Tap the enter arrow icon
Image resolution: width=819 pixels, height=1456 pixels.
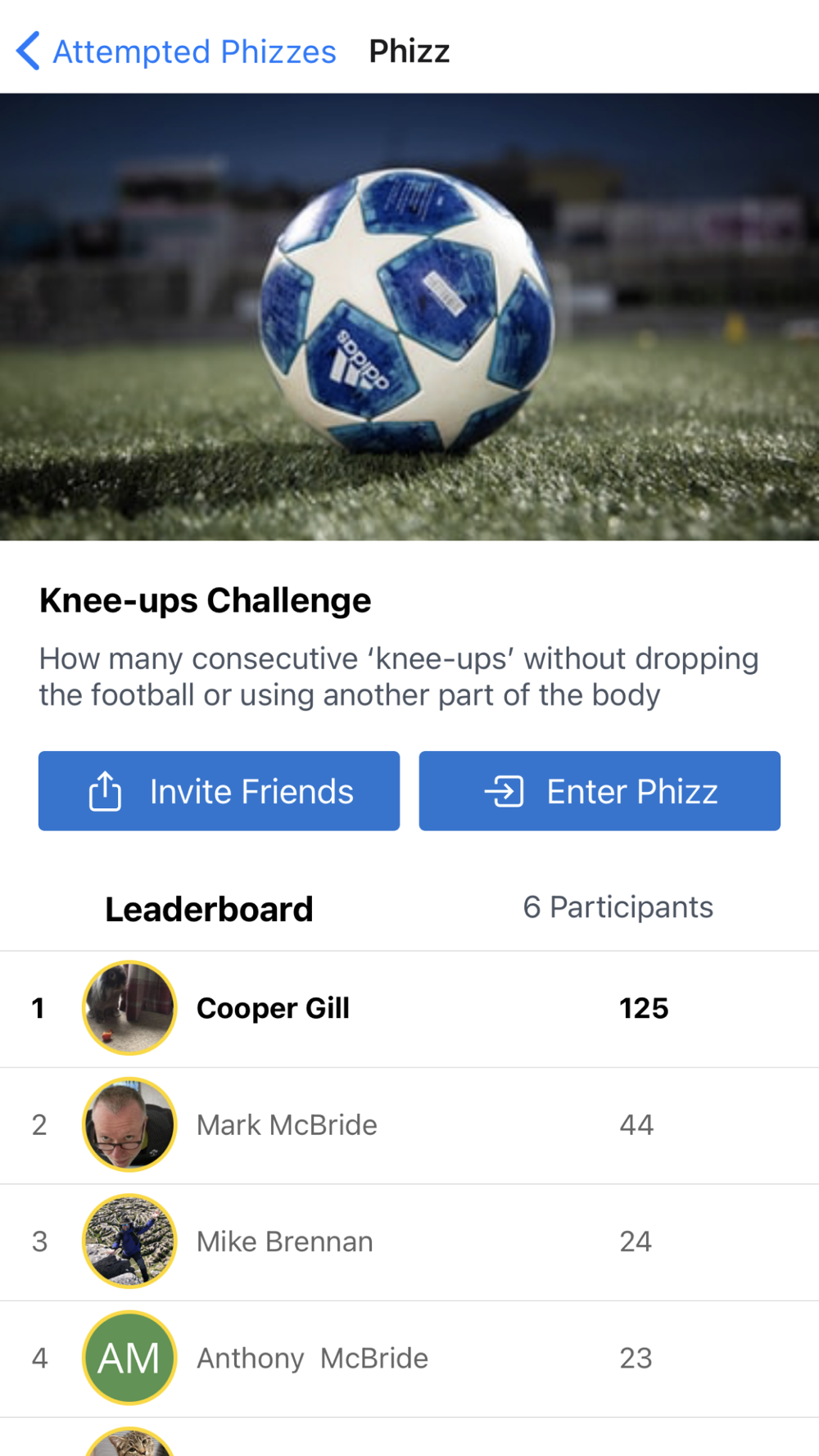504,791
